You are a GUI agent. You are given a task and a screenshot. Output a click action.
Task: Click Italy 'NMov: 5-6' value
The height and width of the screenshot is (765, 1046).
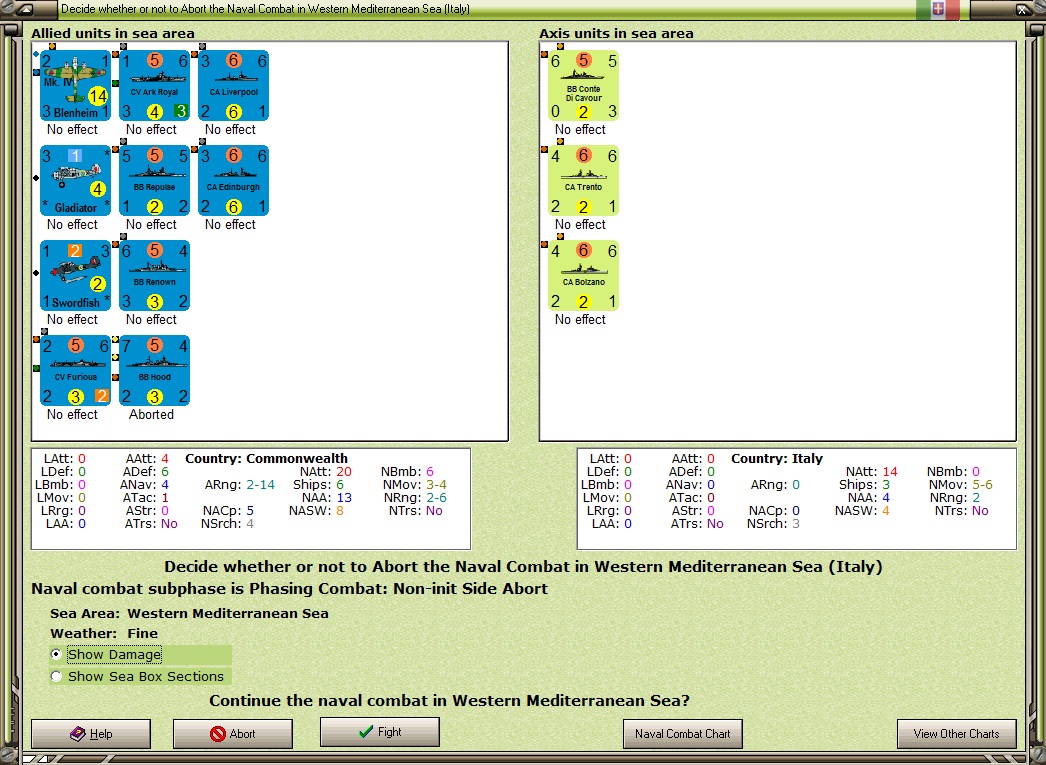tap(961, 484)
